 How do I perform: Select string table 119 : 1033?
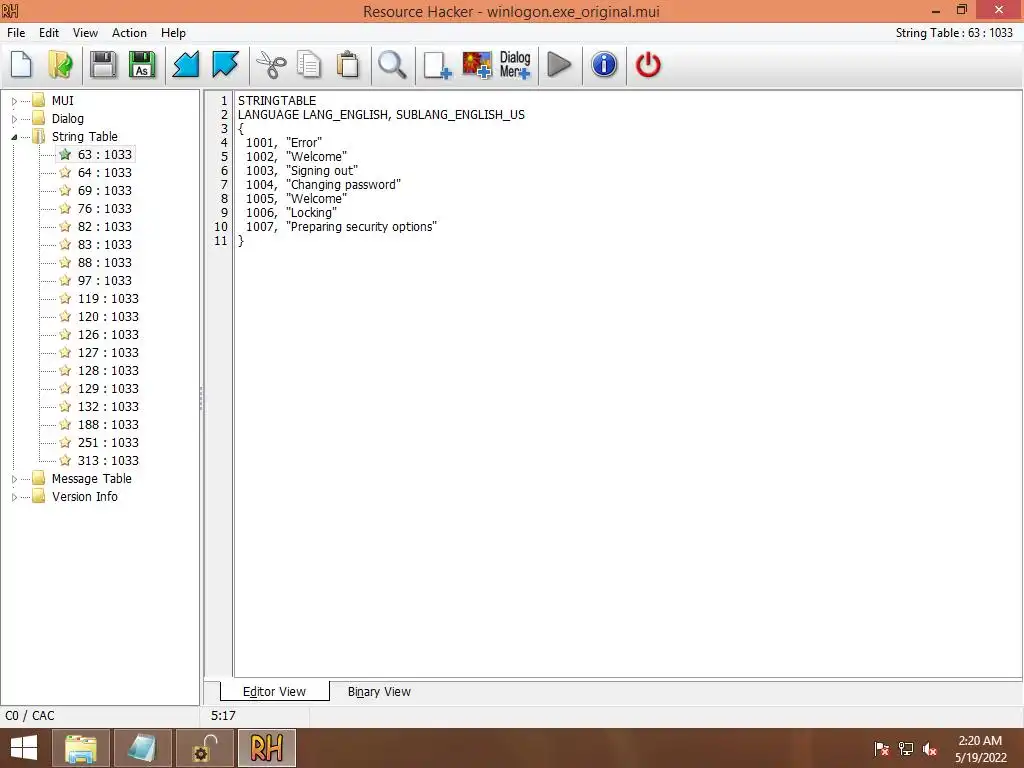coord(108,298)
